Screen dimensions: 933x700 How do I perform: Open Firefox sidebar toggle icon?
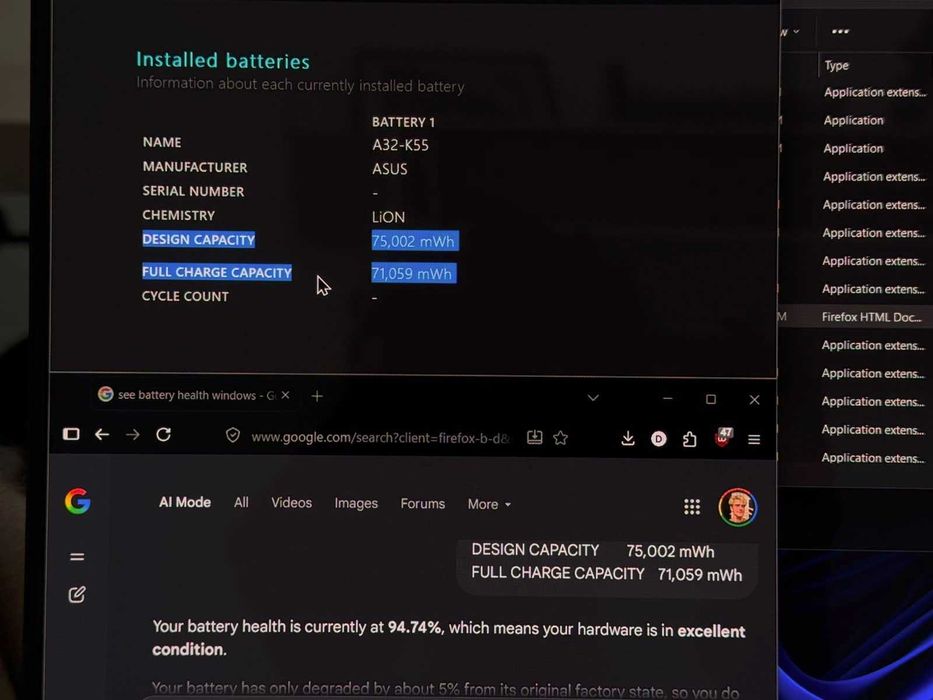(x=71, y=434)
